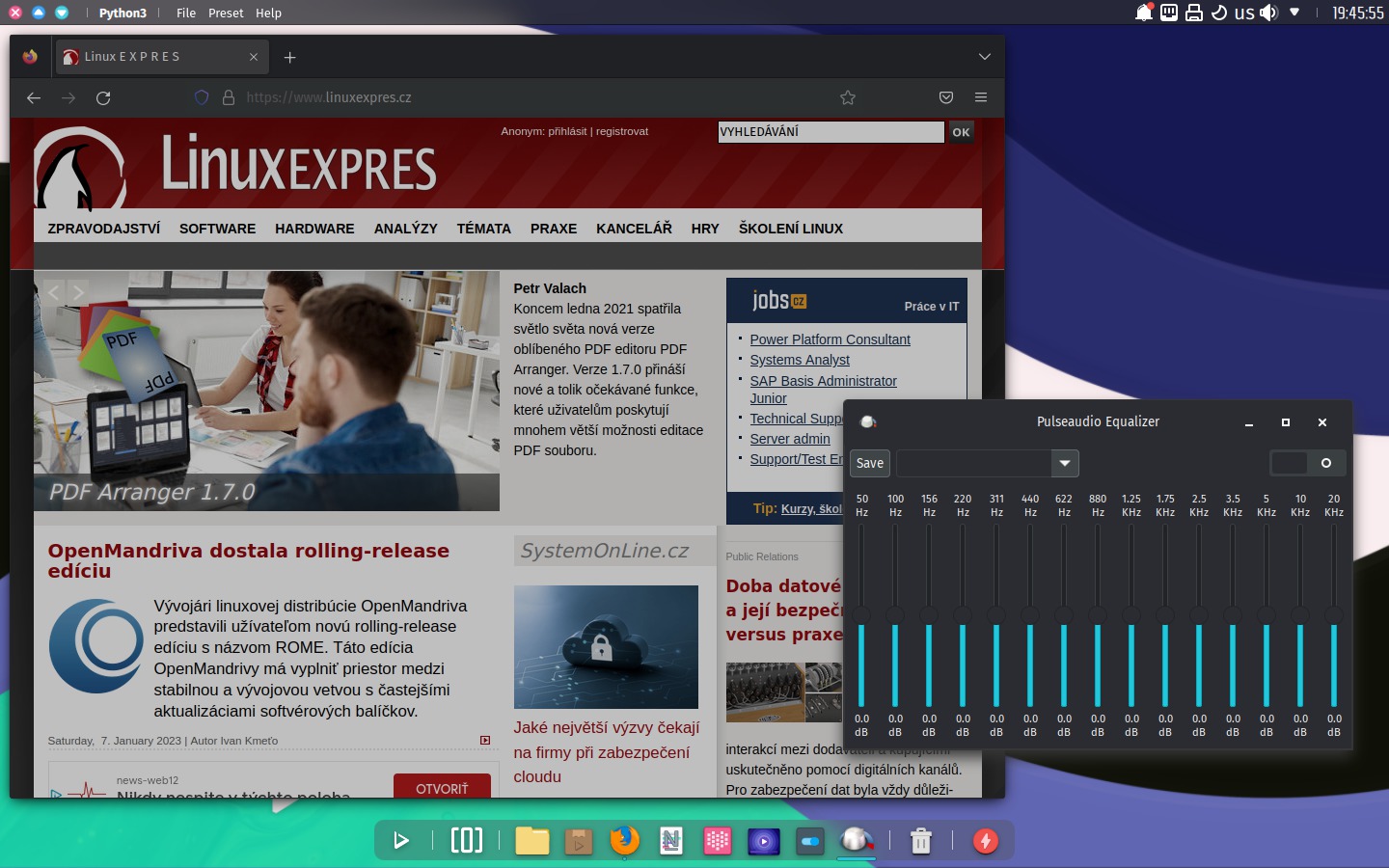
Task: Click the 50 Hz equalizer slider
Action: coord(861,615)
